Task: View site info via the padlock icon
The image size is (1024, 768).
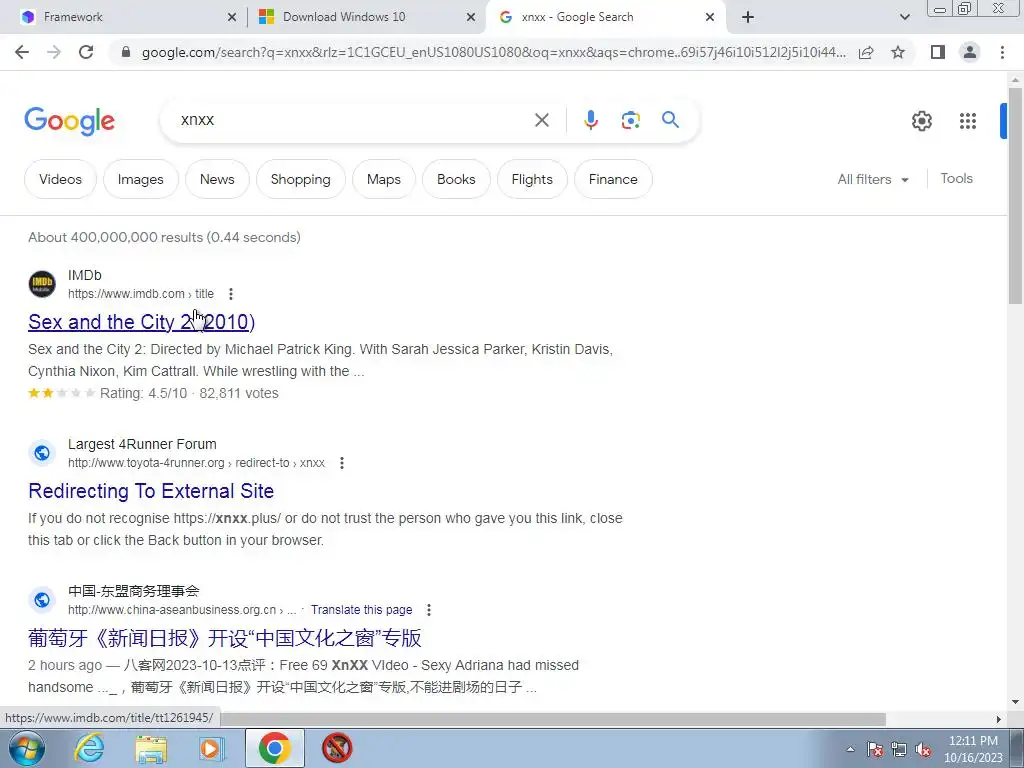Action: [x=127, y=52]
